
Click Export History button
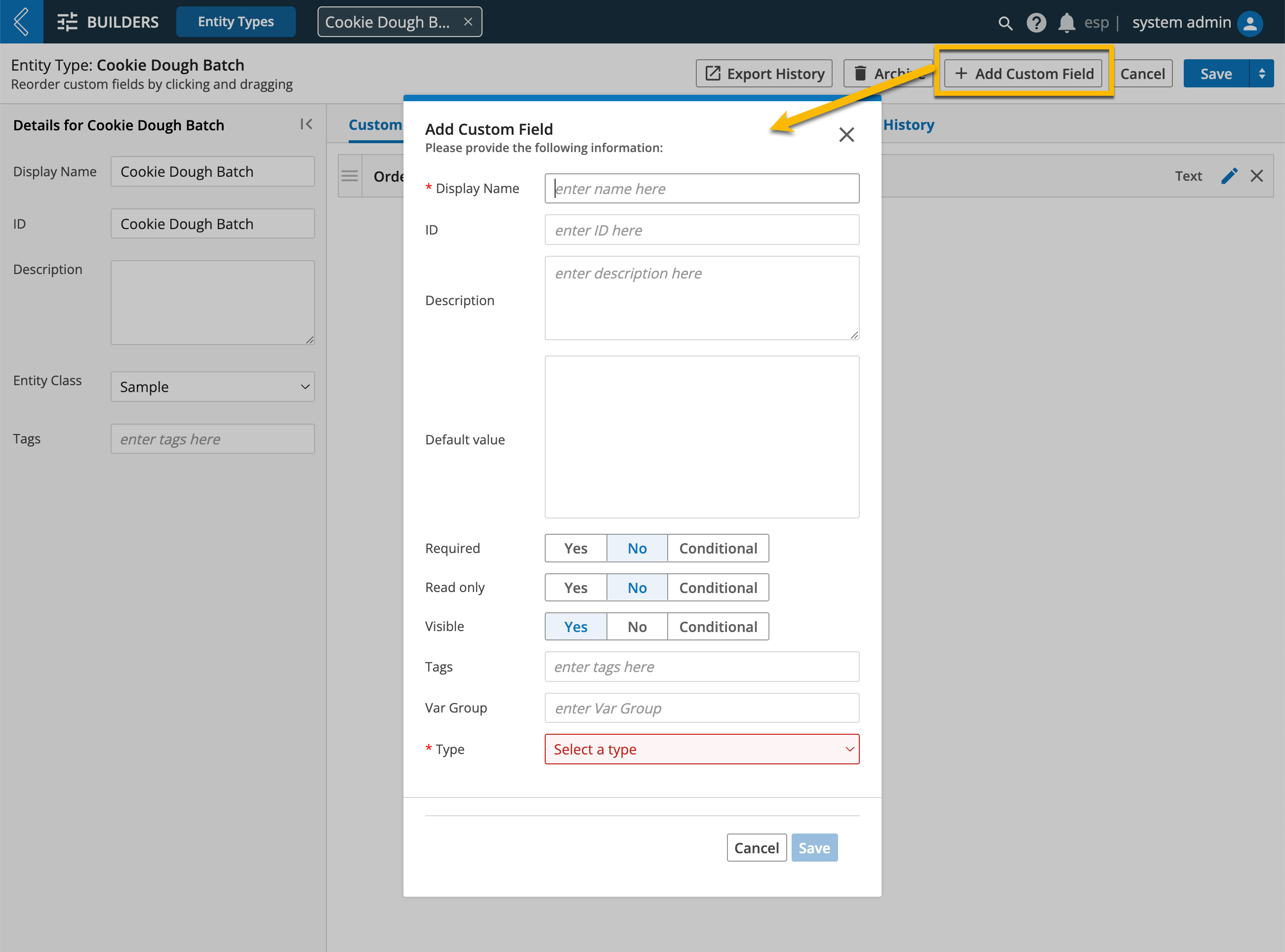(x=764, y=74)
